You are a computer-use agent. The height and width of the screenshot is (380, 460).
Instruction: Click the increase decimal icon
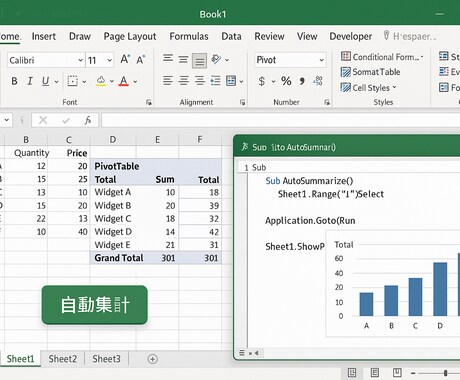[x=318, y=81]
